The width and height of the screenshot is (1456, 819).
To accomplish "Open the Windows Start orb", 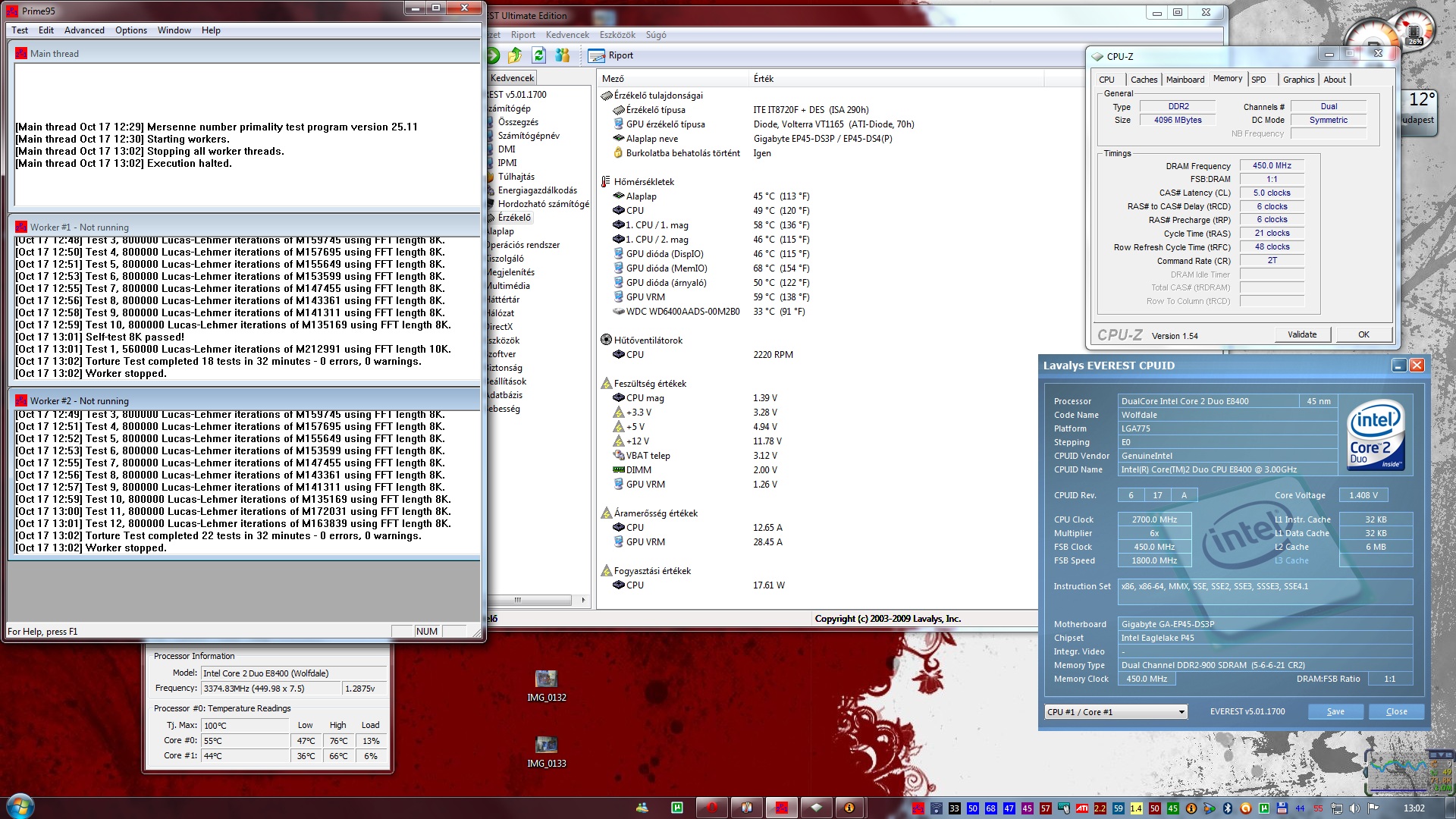I will (x=19, y=806).
